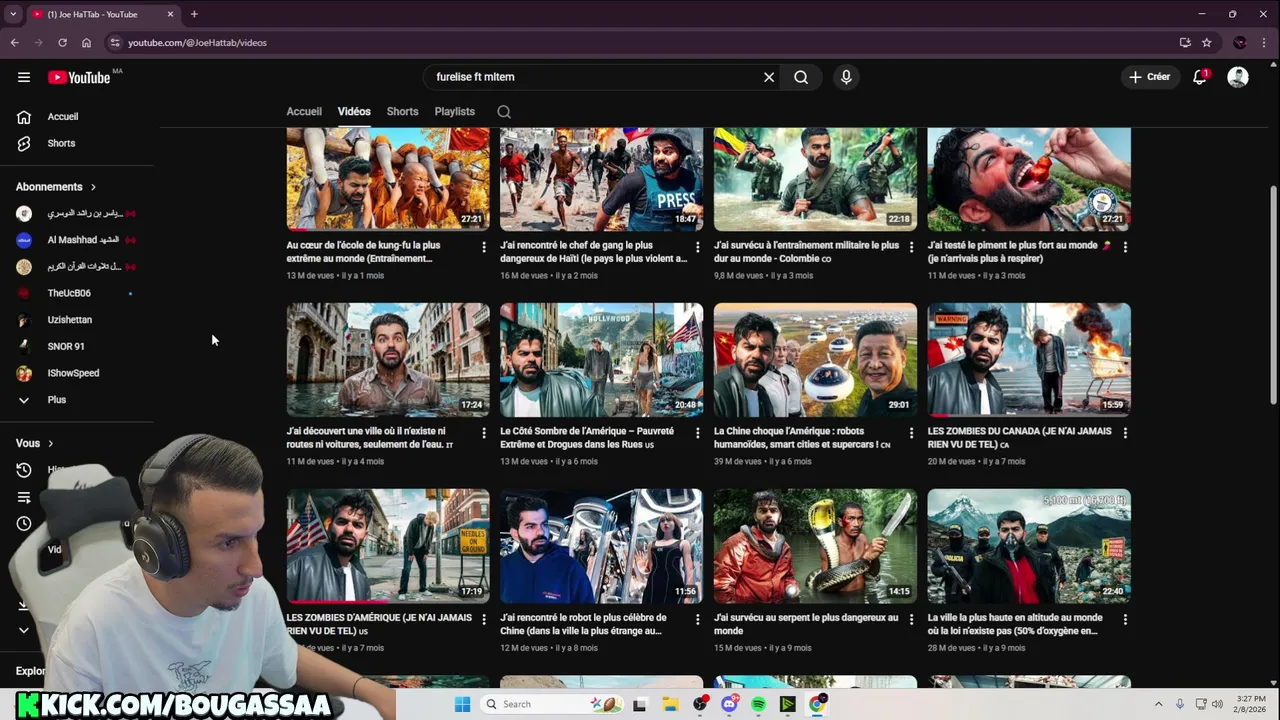This screenshot has height=720, width=1280.
Task: Open options for the water city video
Action: (x=484, y=433)
